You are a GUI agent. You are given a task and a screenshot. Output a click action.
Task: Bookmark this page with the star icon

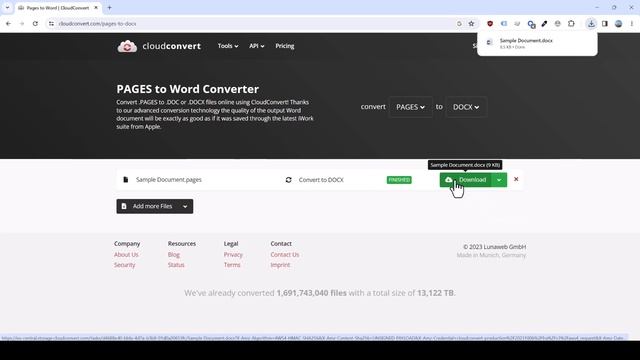click(471, 24)
